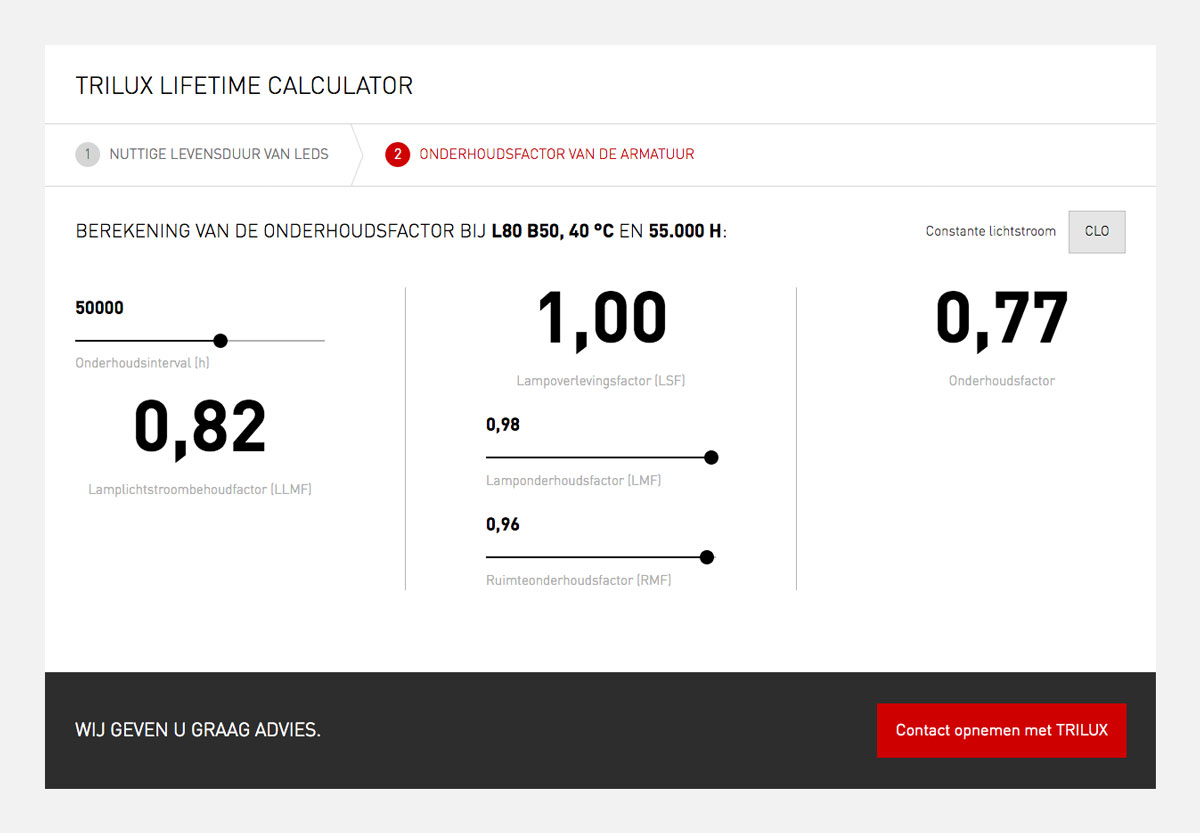Click the Onderhoudsinterval (h) label
1200x833 pixels.
coord(143,363)
